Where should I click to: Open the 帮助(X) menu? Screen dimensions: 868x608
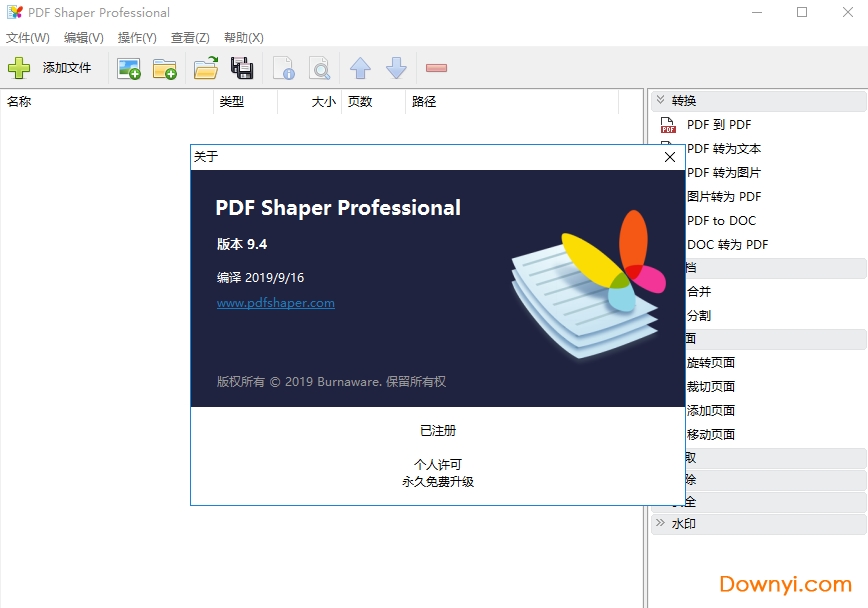coord(243,38)
